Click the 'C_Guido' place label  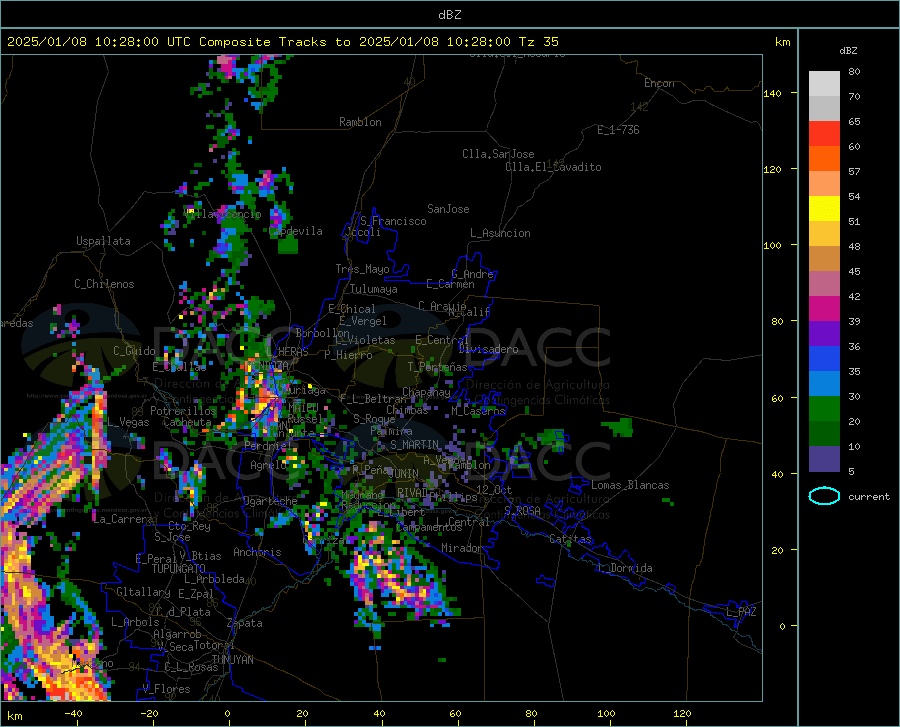tap(134, 351)
